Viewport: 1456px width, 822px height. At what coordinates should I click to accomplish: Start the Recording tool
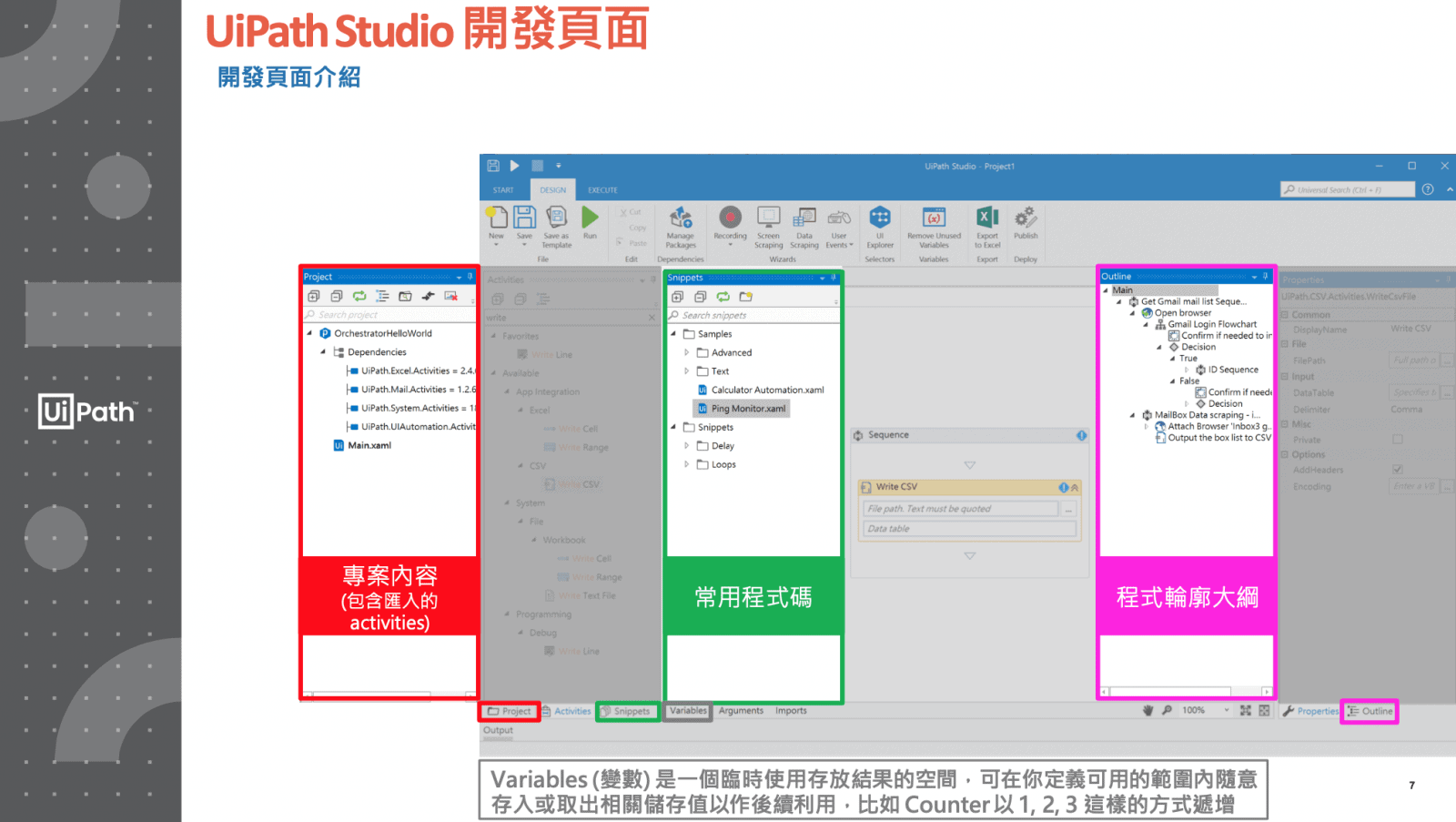[730, 217]
